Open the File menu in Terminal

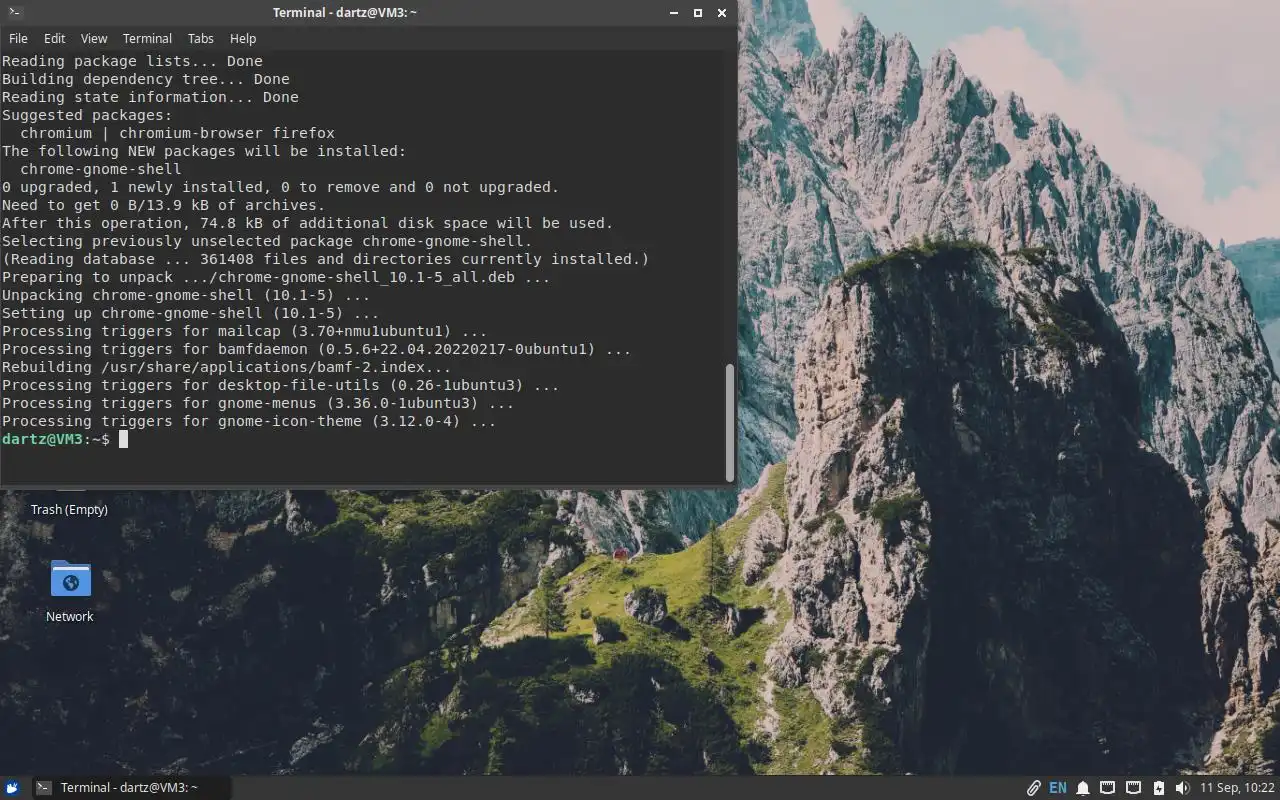[x=18, y=38]
